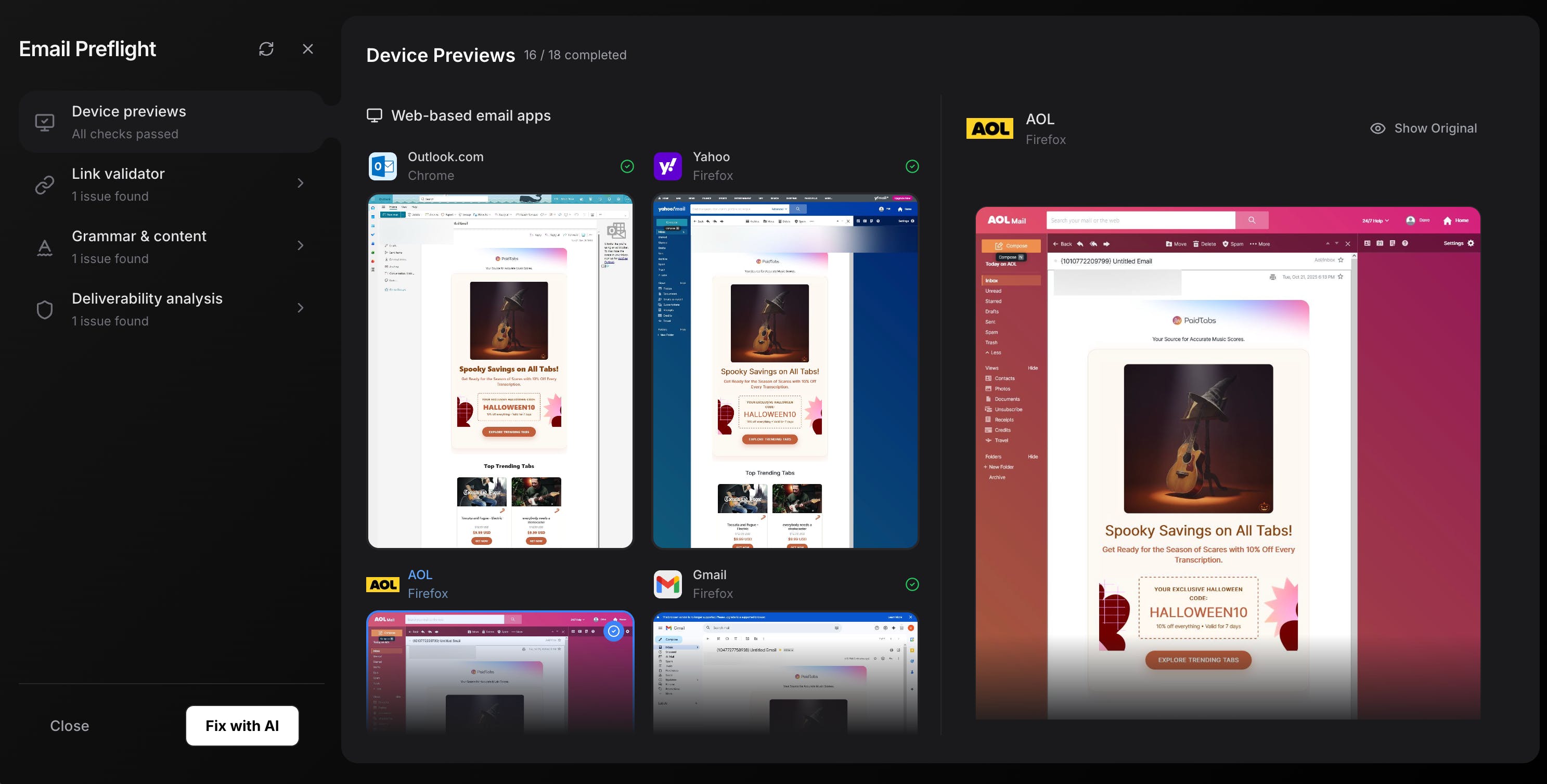Expand Link validator chevron
The image size is (1547, 784).
[x=300, y=183]
